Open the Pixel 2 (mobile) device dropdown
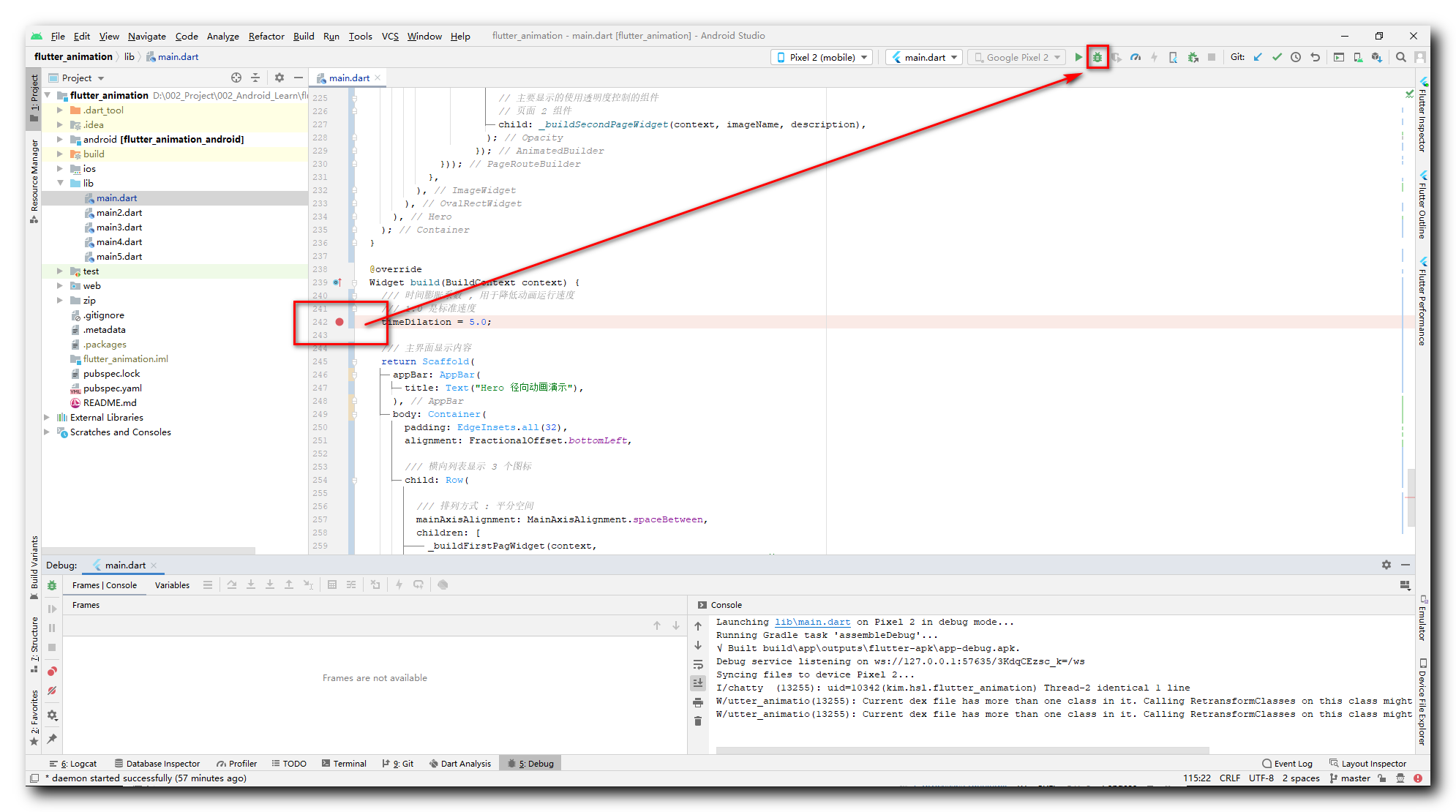The image size is (1456, 812). 822,57
